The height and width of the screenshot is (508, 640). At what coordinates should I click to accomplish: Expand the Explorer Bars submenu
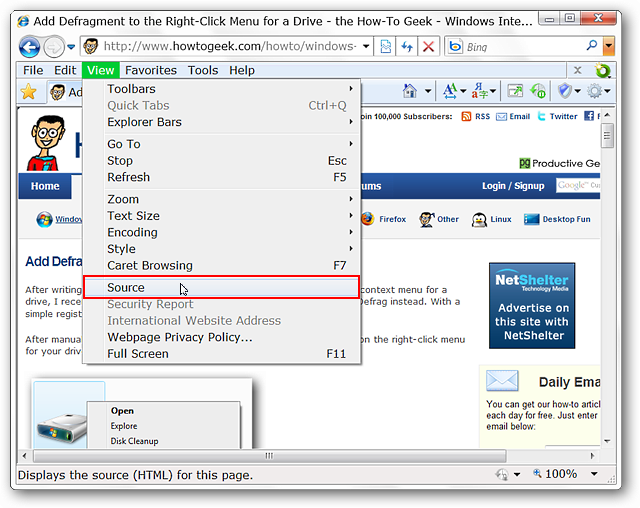[222, 122]
